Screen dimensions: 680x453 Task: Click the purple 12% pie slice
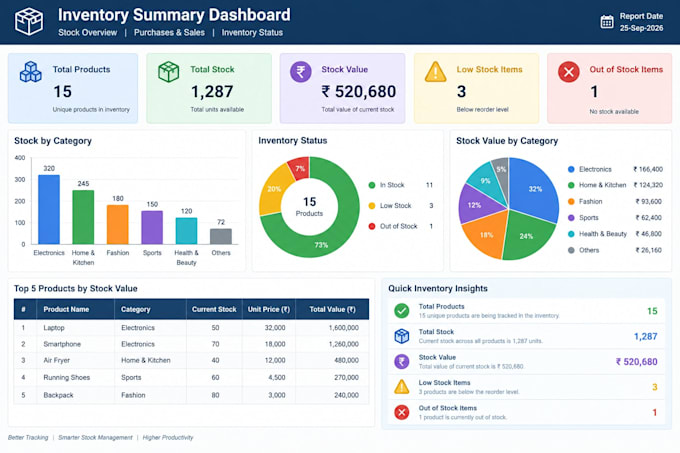475,205
